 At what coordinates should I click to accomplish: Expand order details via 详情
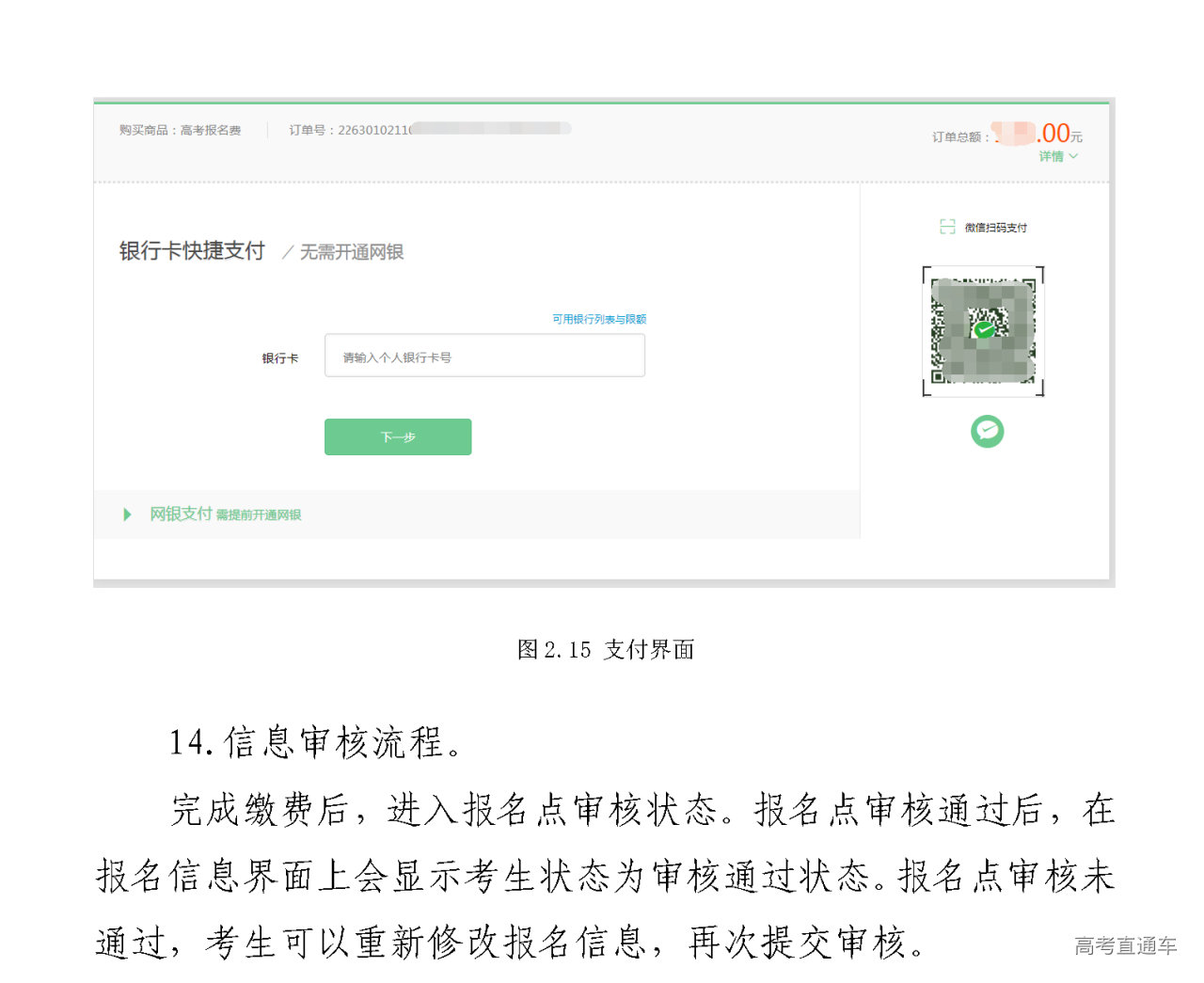tap(1051, 156)
